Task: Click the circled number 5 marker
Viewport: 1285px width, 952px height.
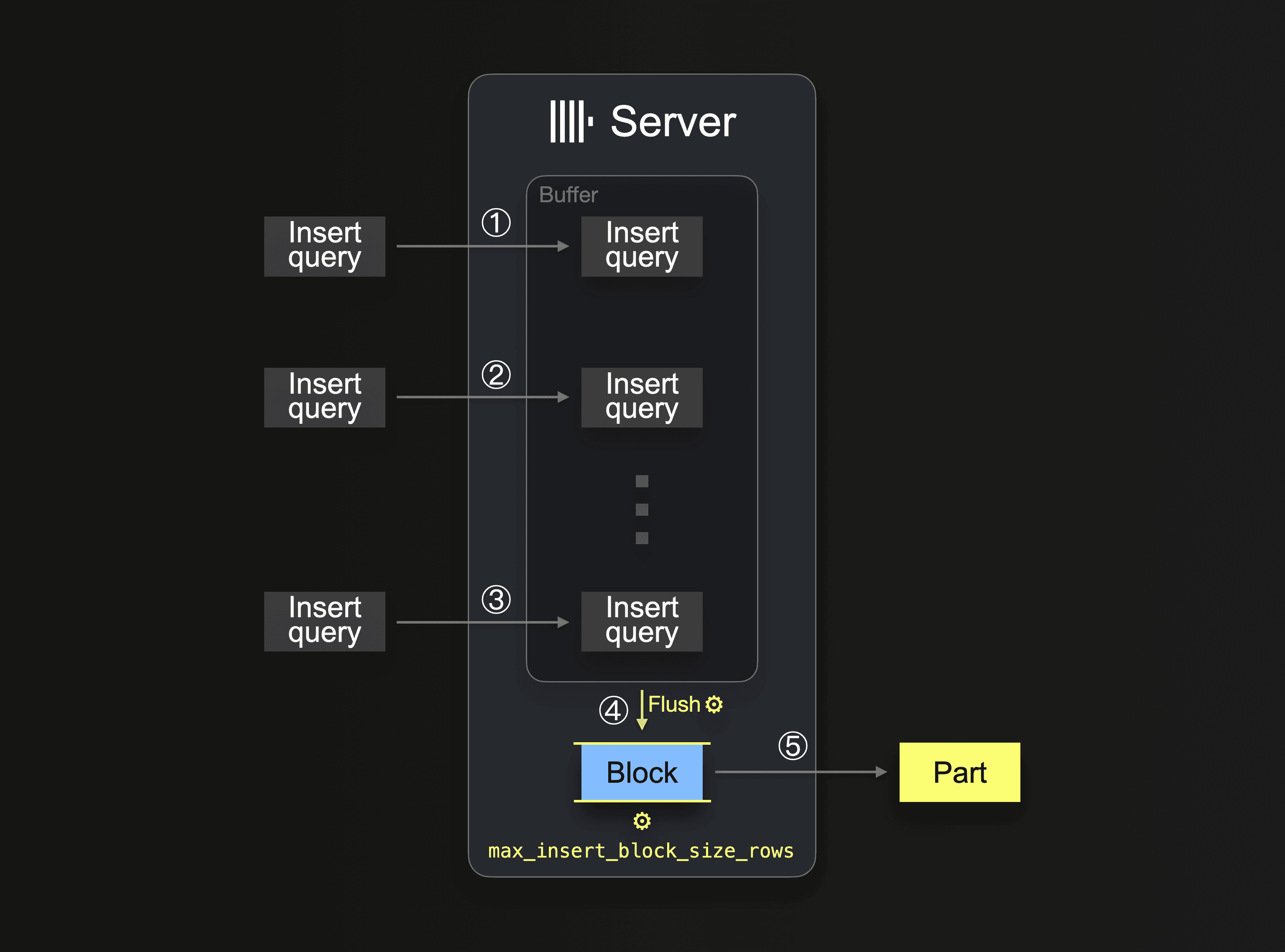Action: pos(793,746)
